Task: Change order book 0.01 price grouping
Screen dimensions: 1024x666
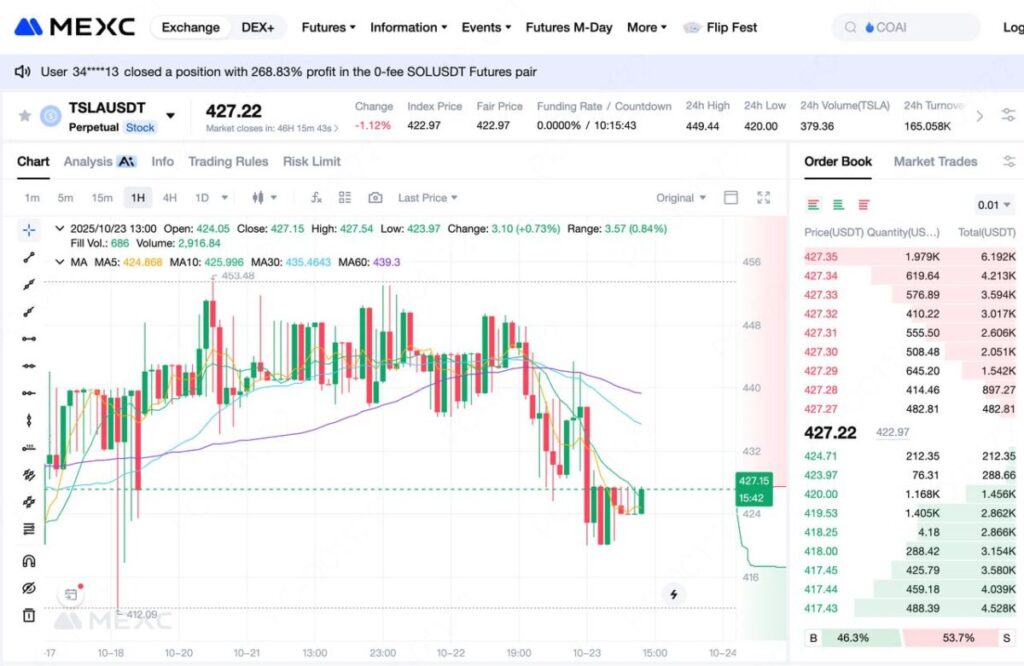Action: 993,205
